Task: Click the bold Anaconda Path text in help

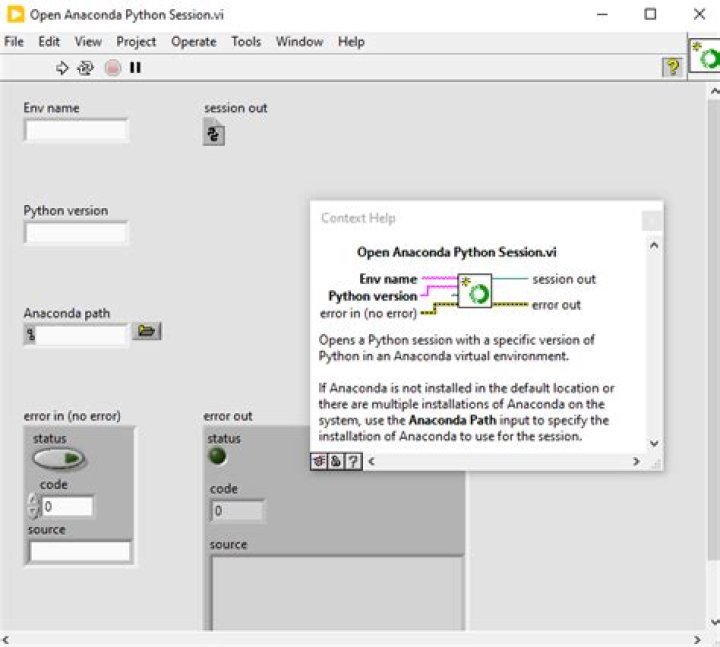Action: pos(452,420)
